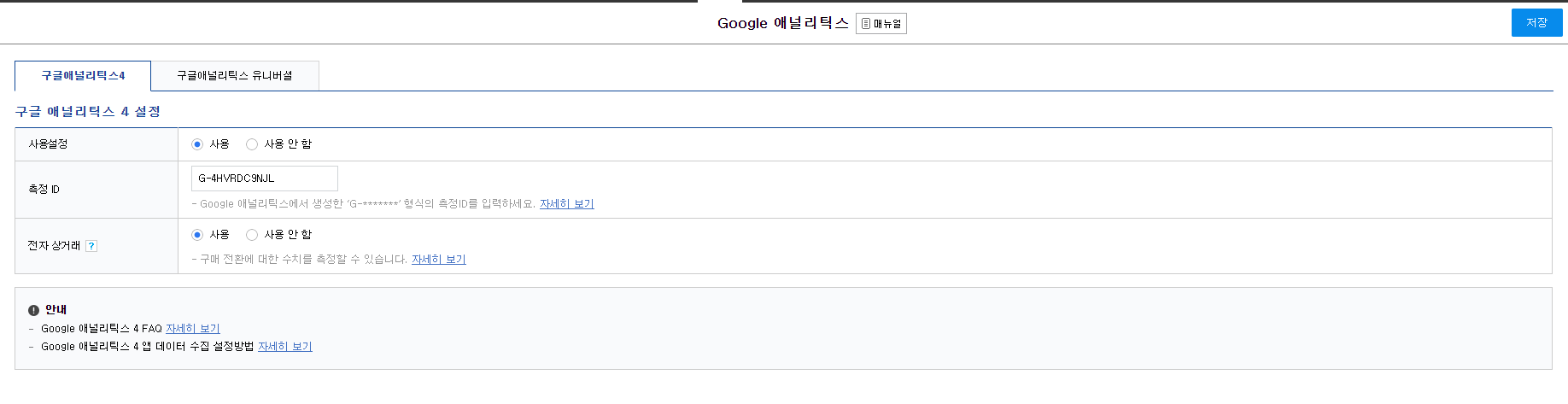Open 자세히 보기 link about 구매 전환

pyautogui.click(x=439, y=260)
